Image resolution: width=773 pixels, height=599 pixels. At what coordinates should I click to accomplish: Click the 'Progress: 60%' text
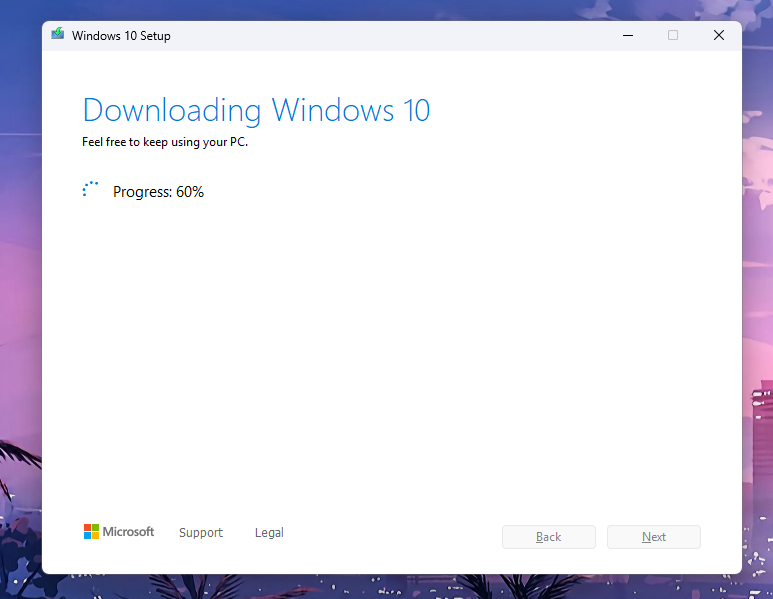[x=158, y=192]
